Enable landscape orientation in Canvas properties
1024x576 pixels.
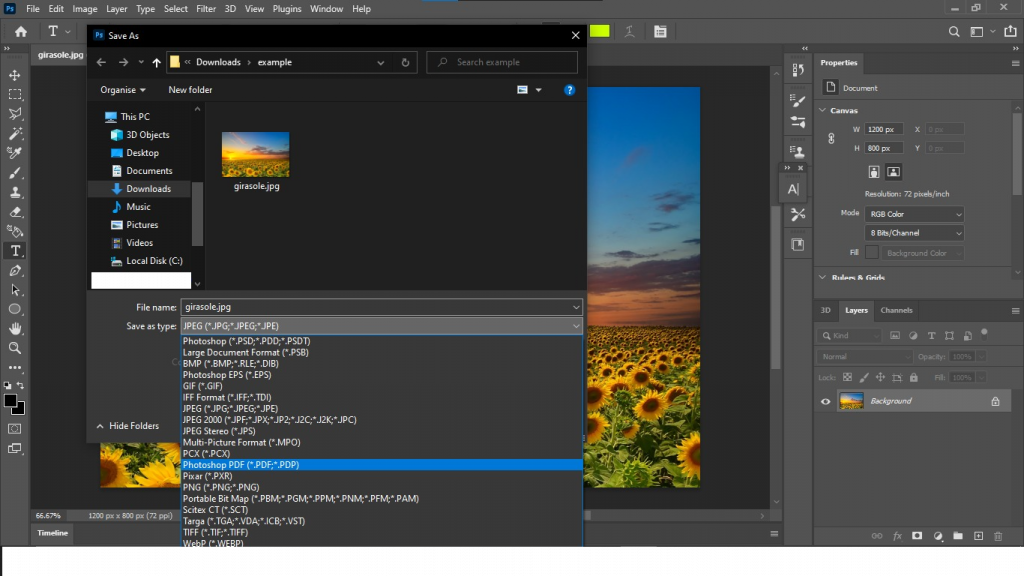(893, 172)
